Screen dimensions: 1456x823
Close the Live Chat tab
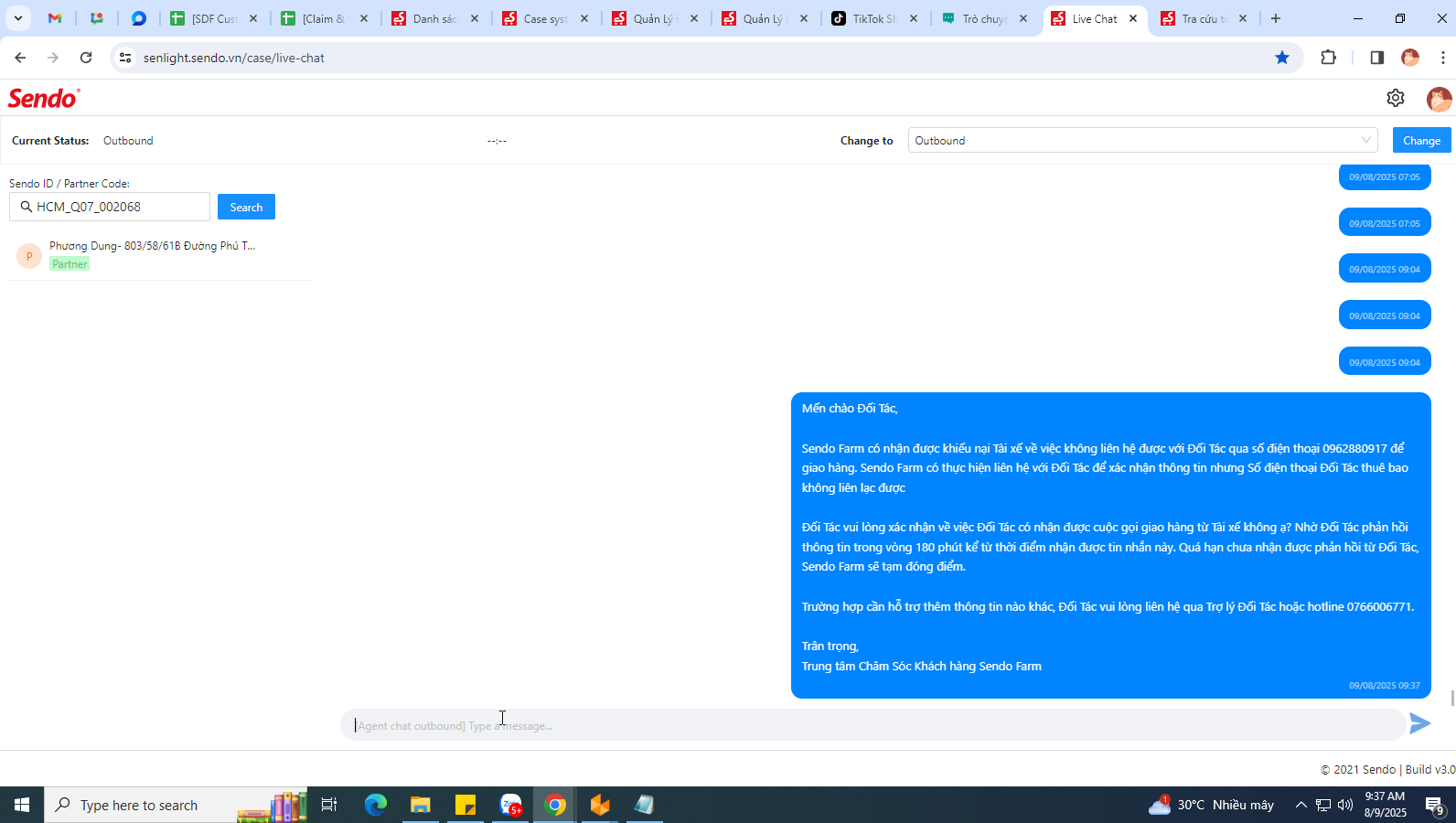click(1133, 18)
